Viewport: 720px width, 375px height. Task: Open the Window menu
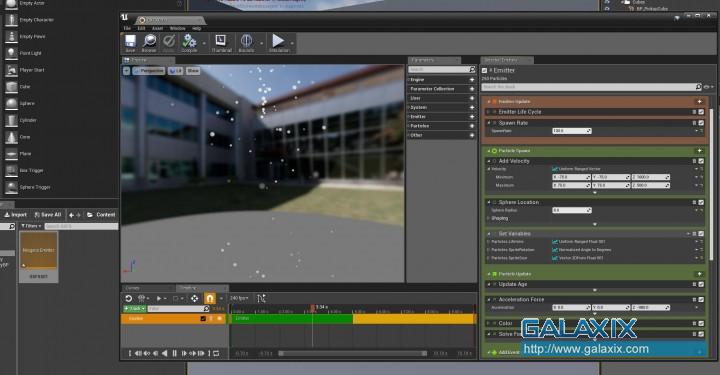177,28
